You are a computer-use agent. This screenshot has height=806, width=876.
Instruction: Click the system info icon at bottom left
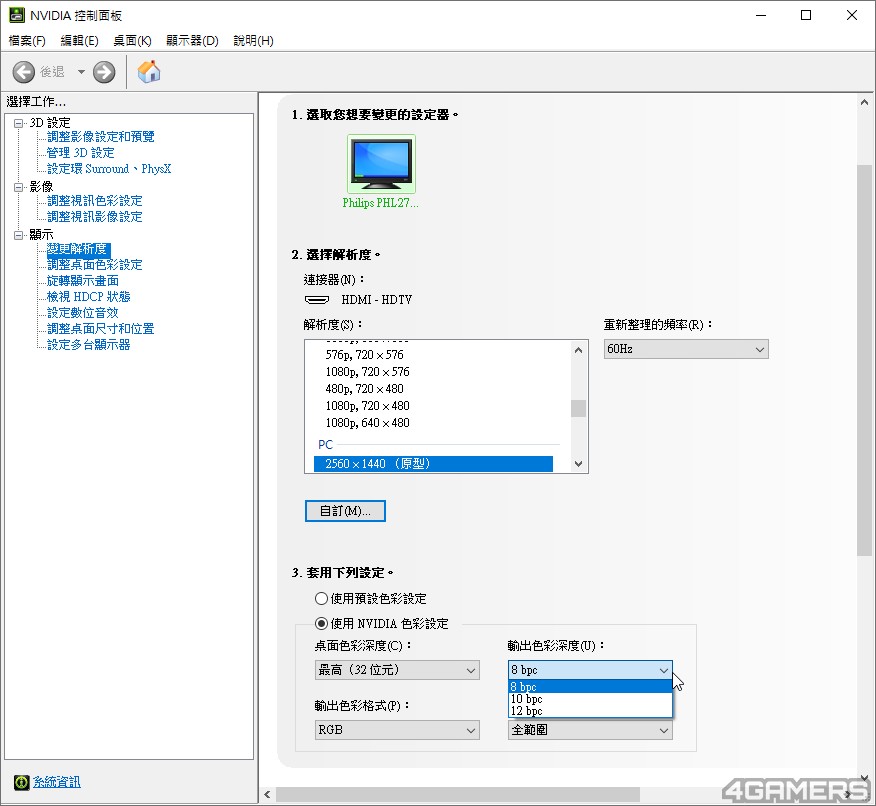tap(21, 782)
